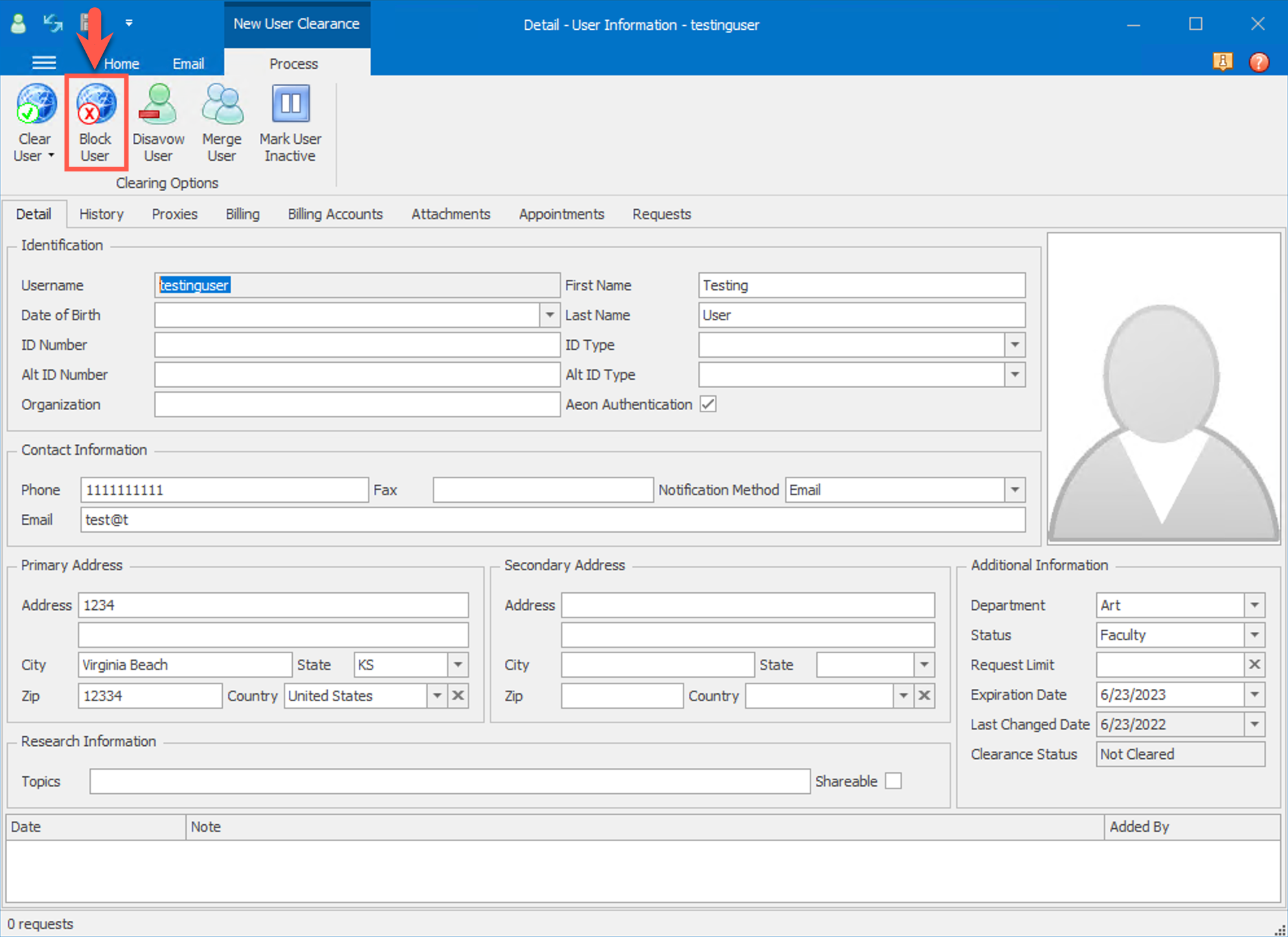Open the Billing Accounts tab
Viewport: 1288px width, 937px height.
[x=335, y=214]
